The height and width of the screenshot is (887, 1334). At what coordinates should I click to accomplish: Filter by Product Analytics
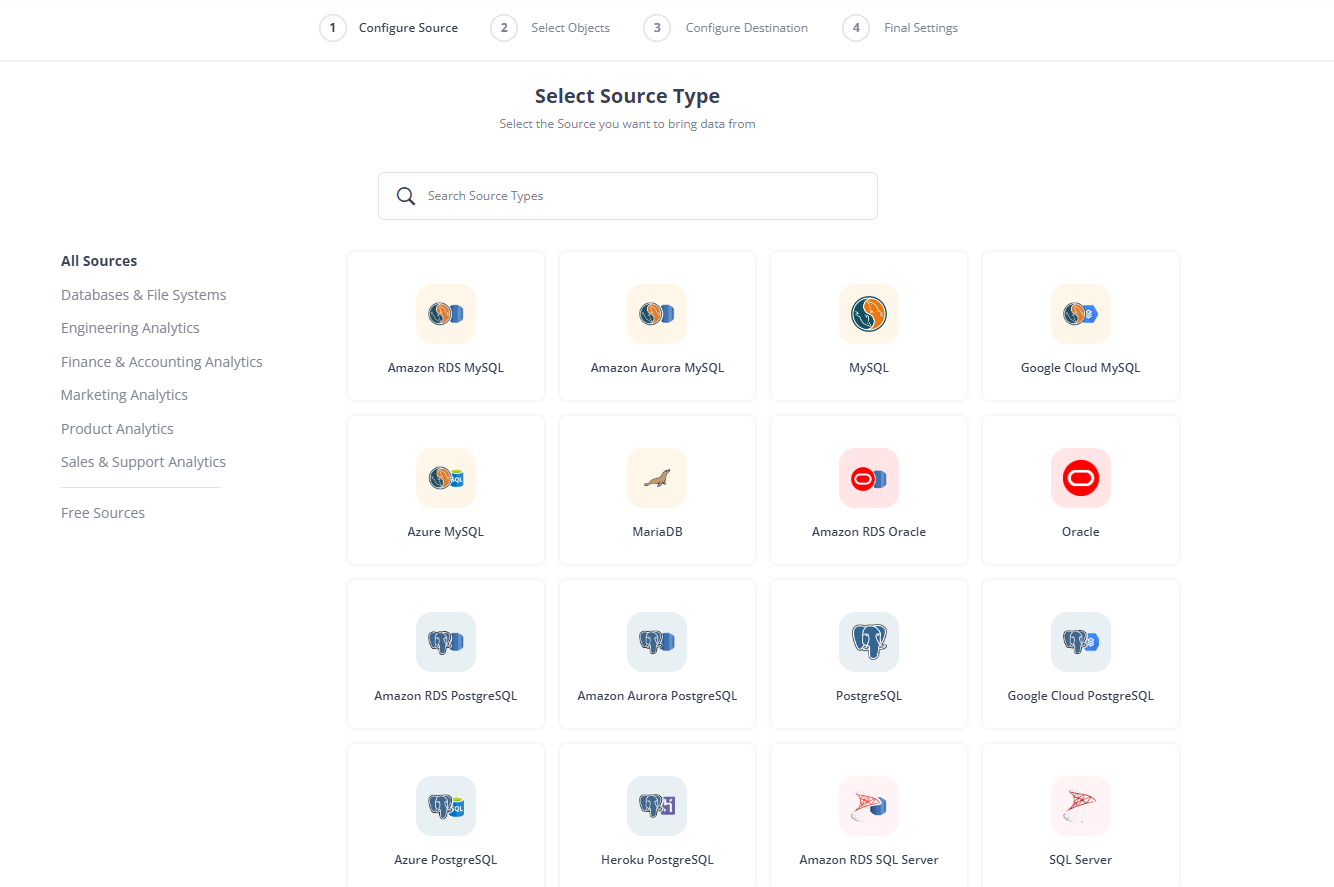(117, 429)
